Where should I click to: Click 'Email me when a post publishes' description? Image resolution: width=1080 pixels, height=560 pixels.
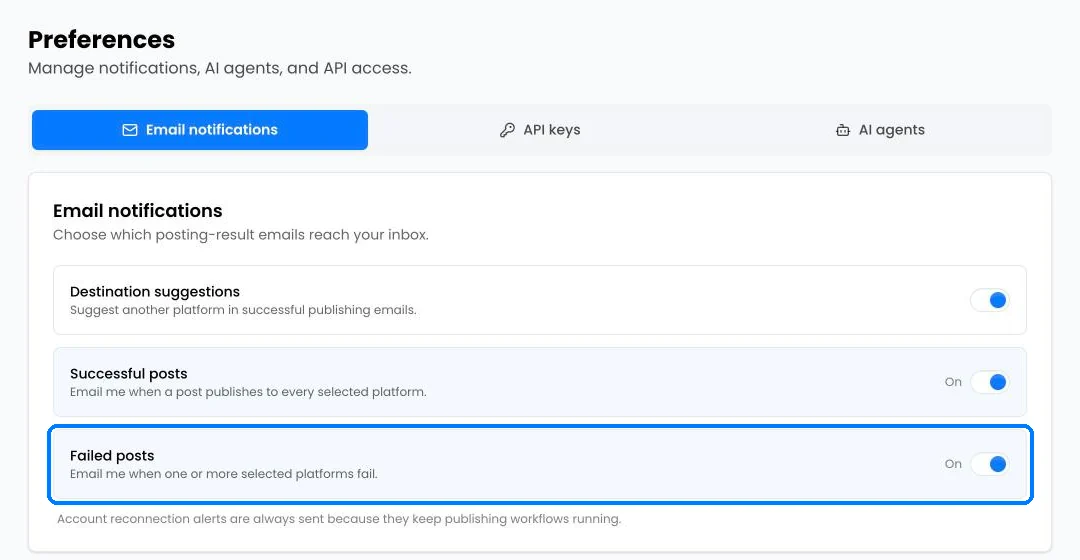(x=248, y=392)
